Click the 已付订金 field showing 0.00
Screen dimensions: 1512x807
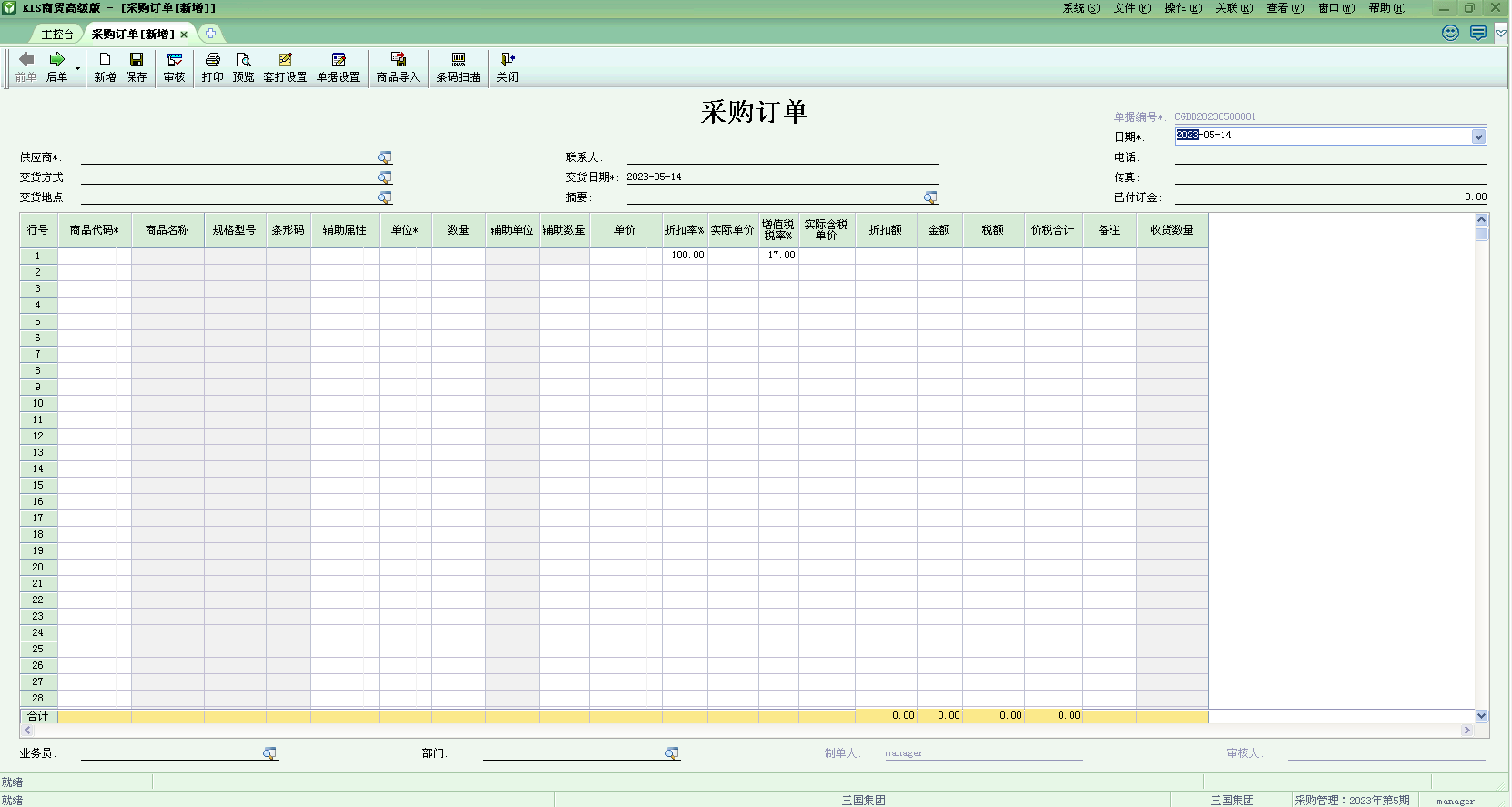(x=1331, y=197)
